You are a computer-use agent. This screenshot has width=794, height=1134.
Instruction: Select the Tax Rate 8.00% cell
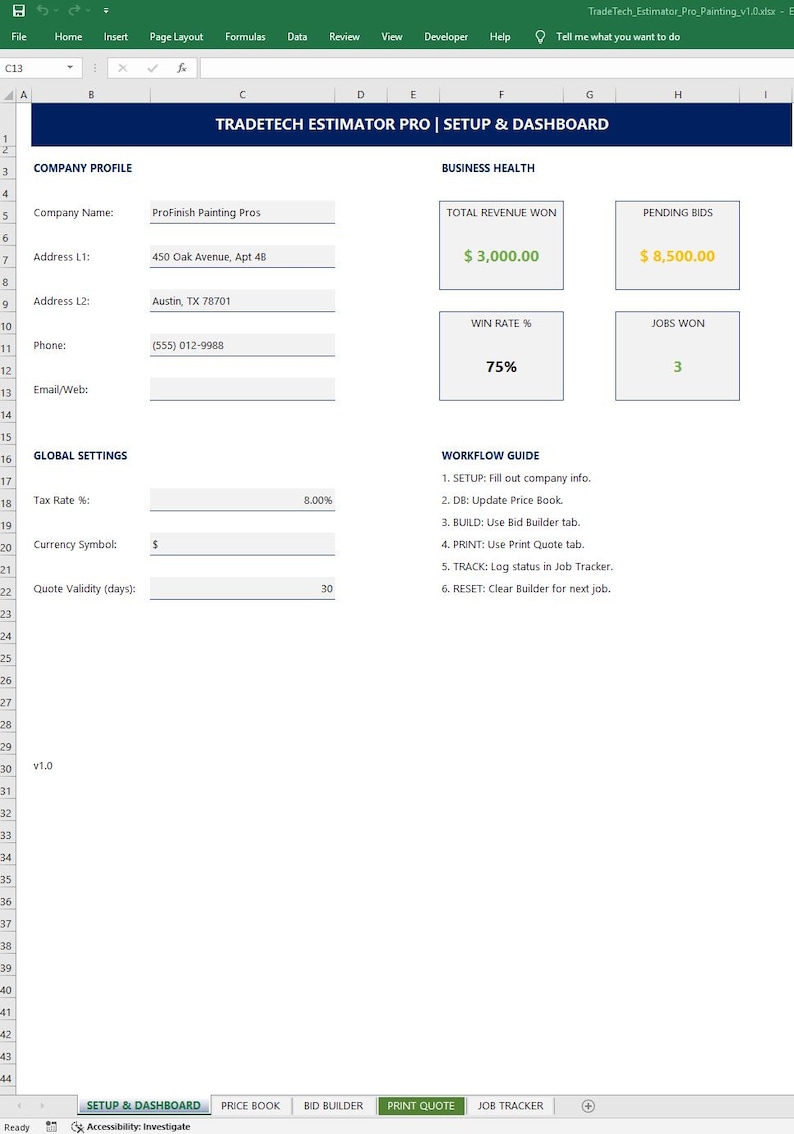pos(242,500)
